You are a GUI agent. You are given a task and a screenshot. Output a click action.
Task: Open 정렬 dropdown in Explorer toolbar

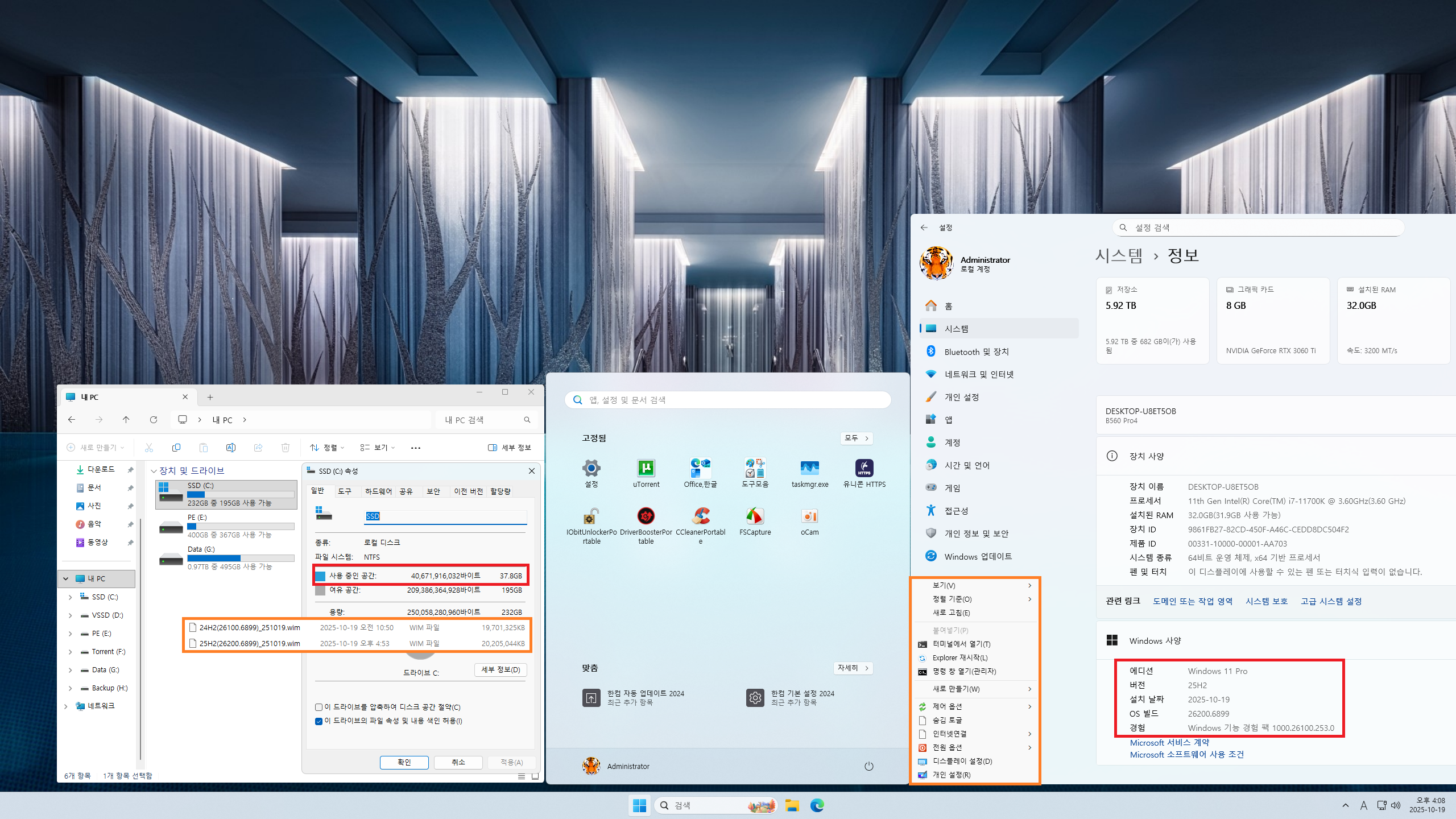point(328,448)
